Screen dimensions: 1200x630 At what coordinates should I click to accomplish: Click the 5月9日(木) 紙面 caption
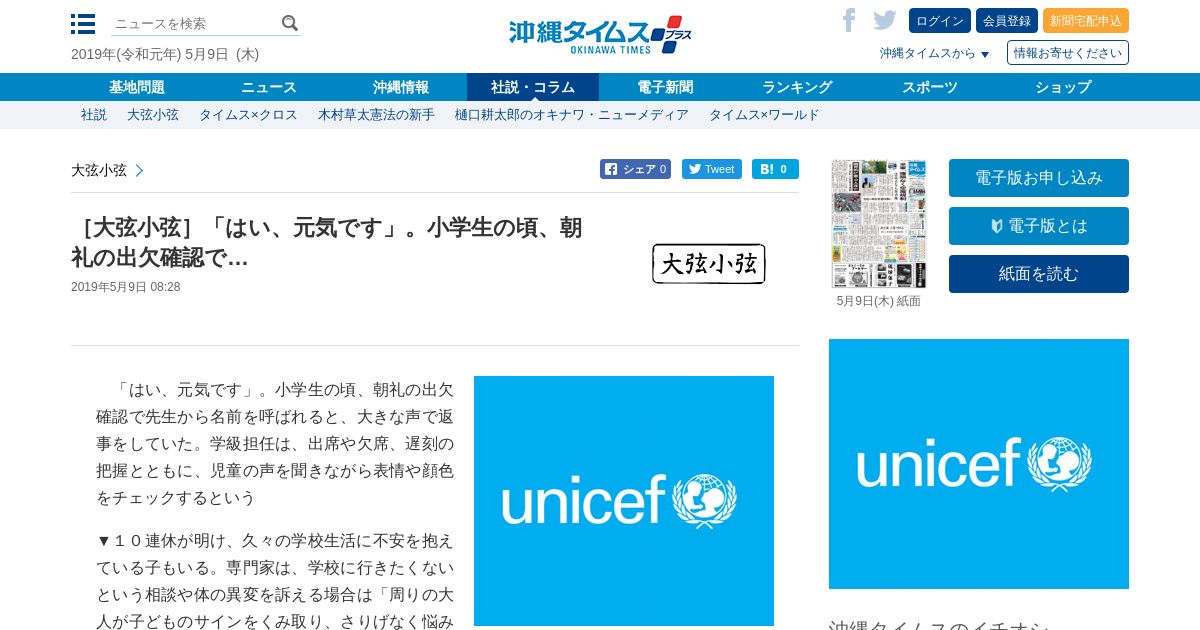pos(879,301)
